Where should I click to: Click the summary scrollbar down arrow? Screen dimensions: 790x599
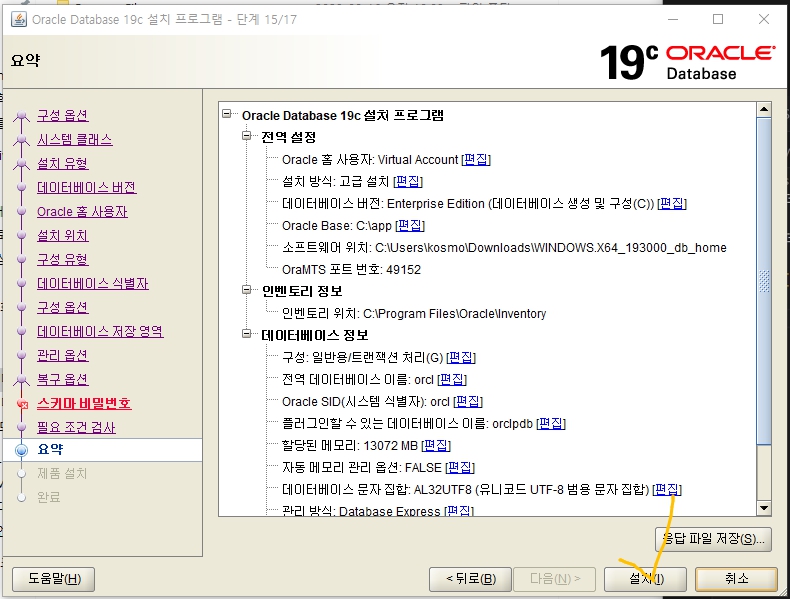pos(764,508)
